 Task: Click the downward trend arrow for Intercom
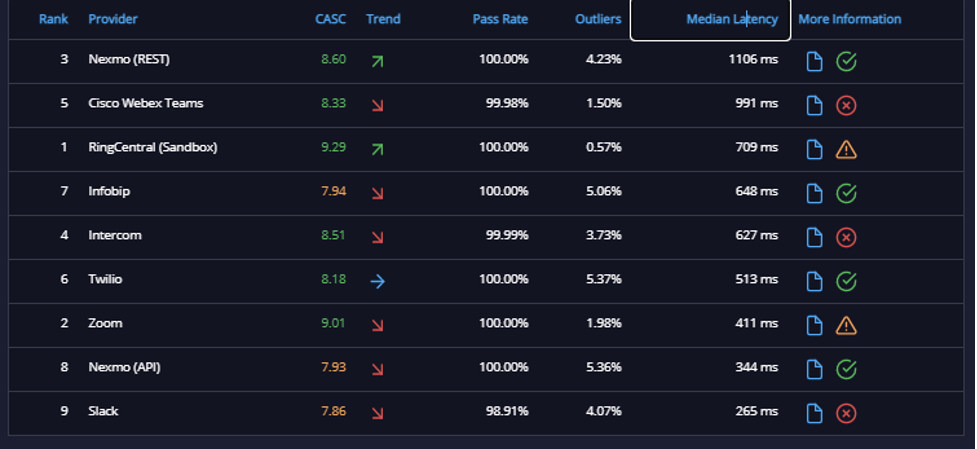(x=377, y=238)
